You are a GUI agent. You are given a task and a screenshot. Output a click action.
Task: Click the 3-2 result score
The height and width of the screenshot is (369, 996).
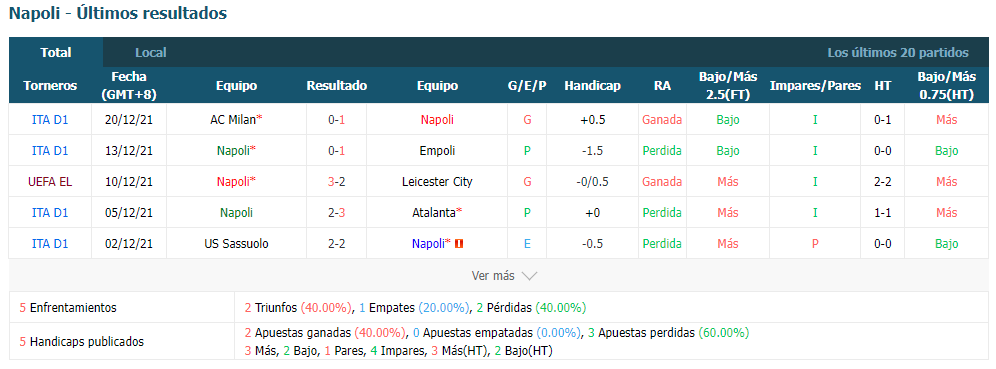pos(337,182)
